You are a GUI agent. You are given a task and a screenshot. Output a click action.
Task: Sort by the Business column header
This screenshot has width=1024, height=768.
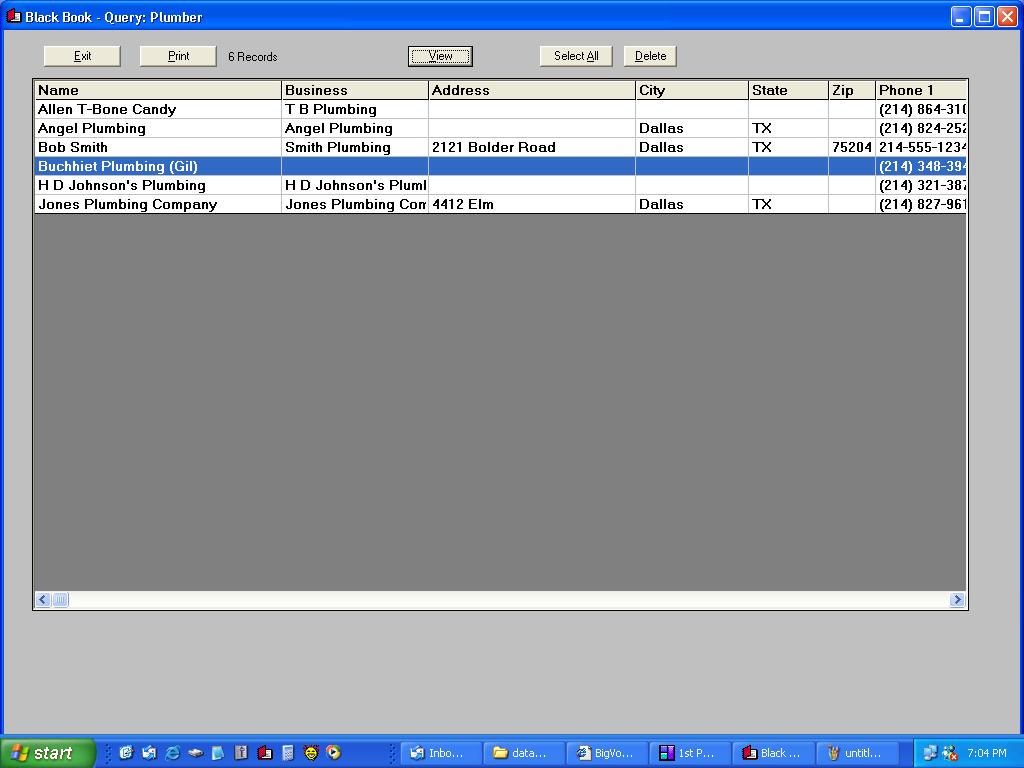(x=354, y=90)
